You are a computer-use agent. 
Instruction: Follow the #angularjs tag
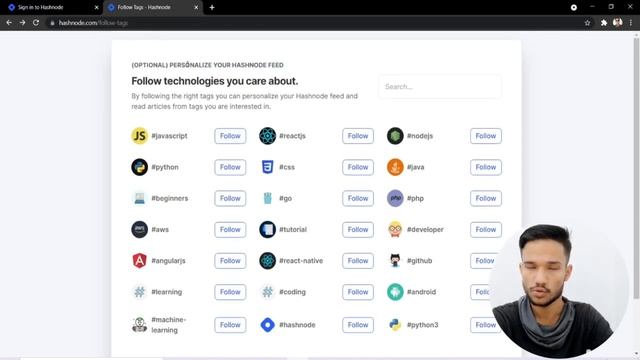pos(230,260)
